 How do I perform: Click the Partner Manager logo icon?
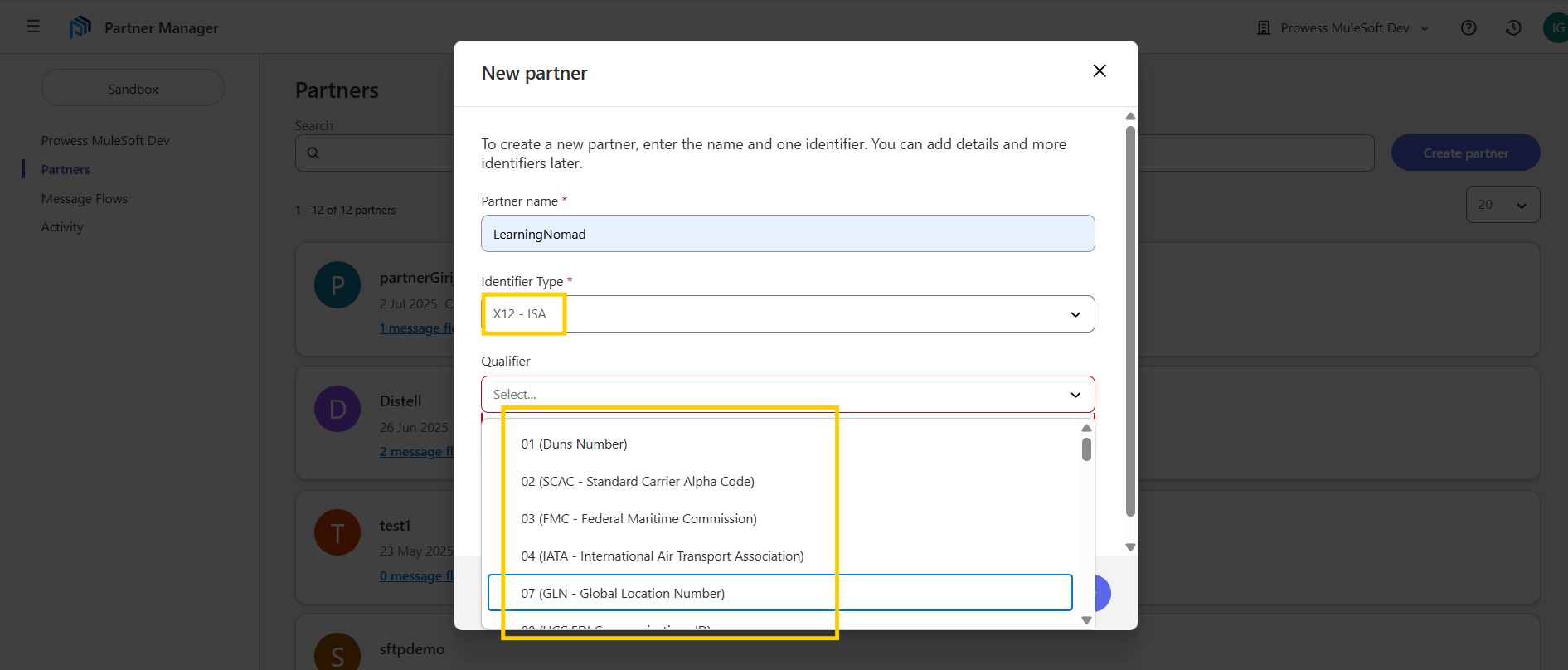(x=80, y=27)
